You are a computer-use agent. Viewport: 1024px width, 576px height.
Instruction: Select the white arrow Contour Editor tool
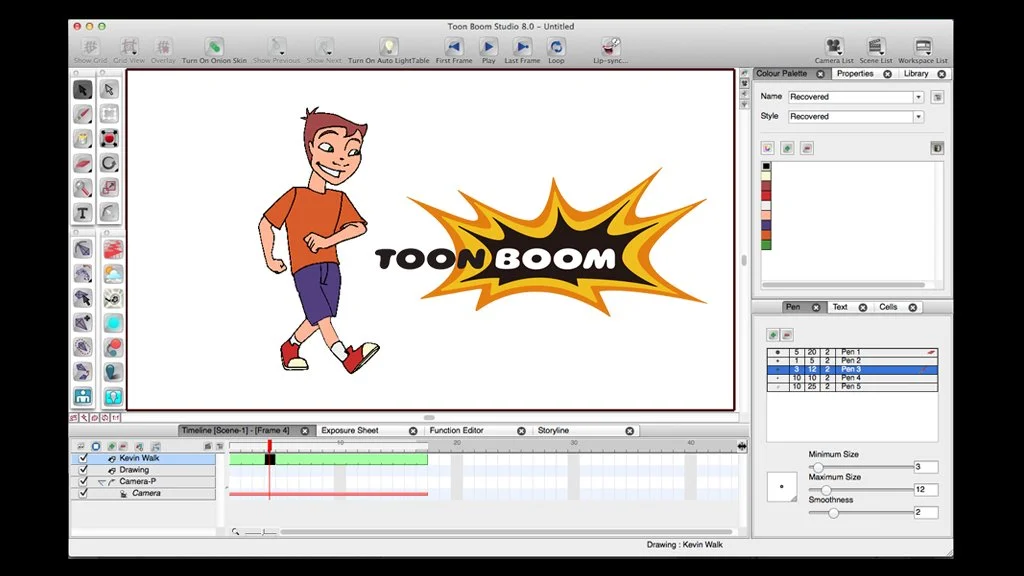tap(109, 89)
